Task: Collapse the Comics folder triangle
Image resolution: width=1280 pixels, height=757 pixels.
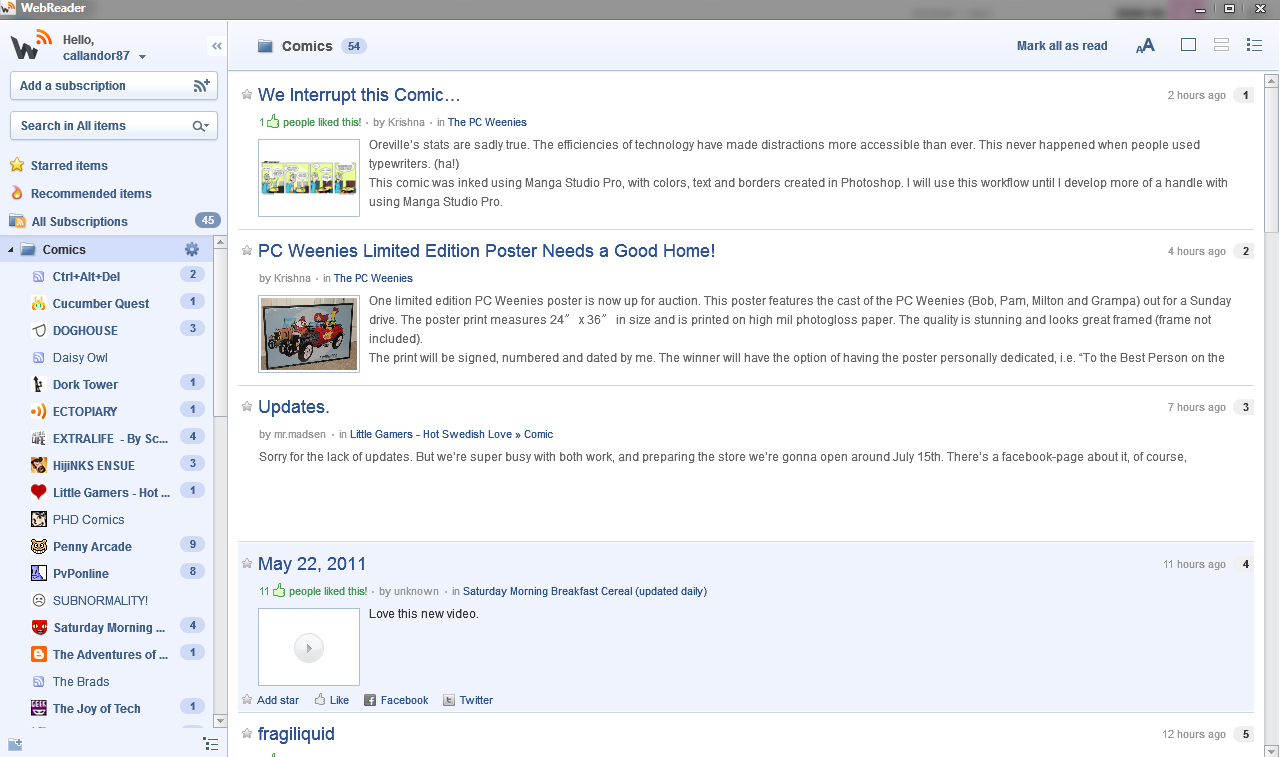Action: (10, 250)
